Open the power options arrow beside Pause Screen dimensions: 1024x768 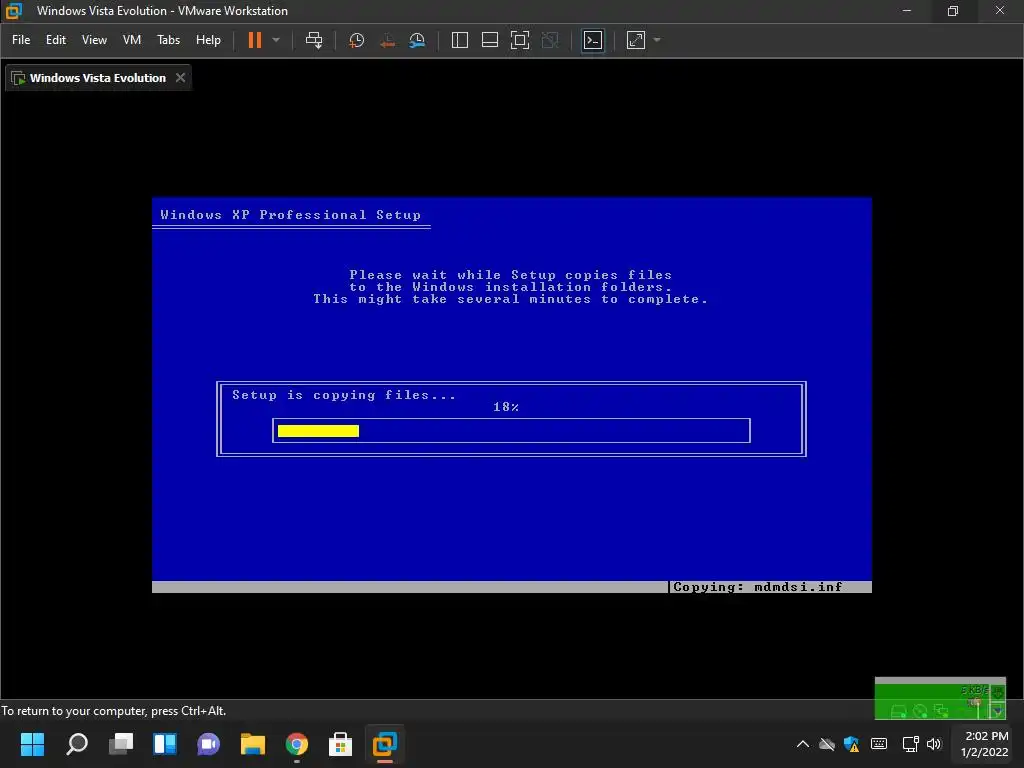[x=276, y=40]
